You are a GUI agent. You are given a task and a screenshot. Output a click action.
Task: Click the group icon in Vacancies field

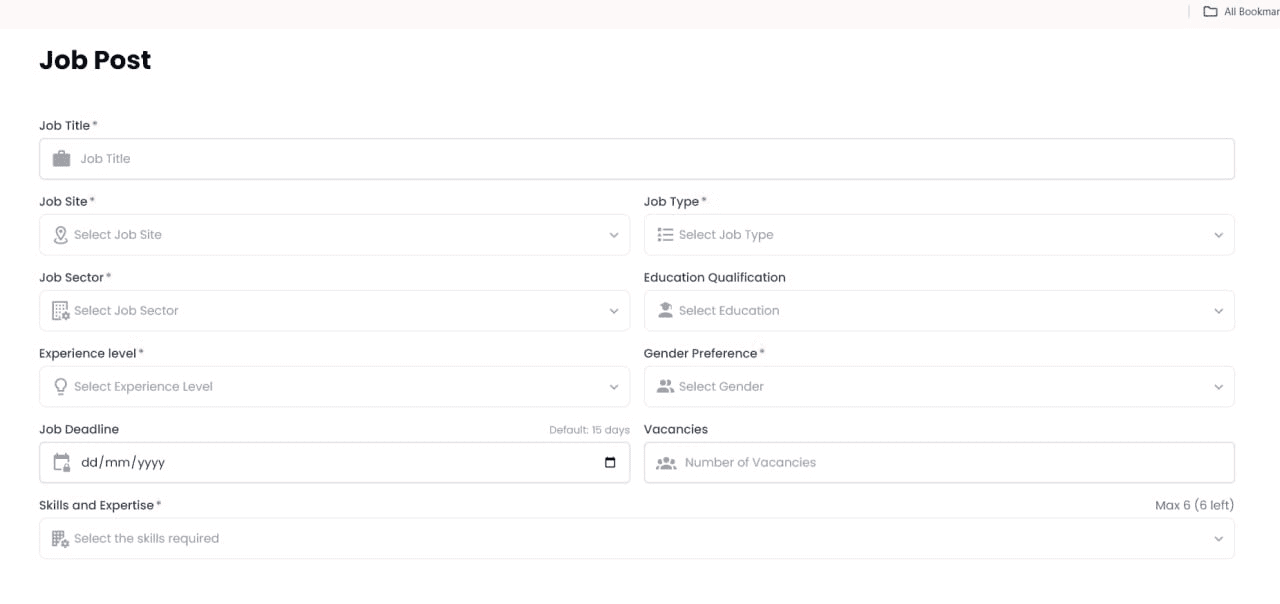click(666, 463)
